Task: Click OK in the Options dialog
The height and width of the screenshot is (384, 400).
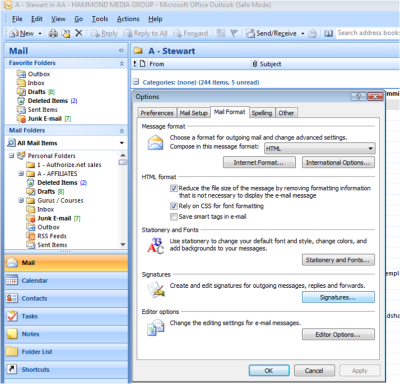Action: (x=269, y=371)
